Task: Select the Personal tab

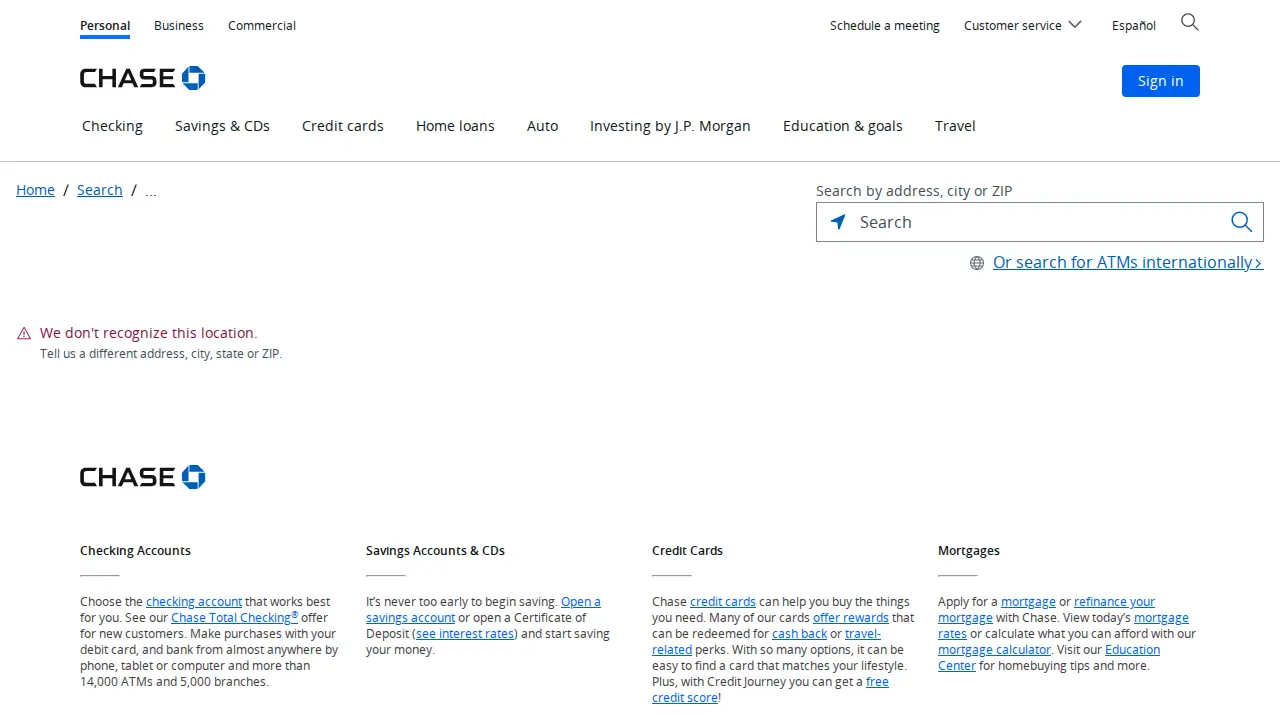Action: [x=105, y=26]
